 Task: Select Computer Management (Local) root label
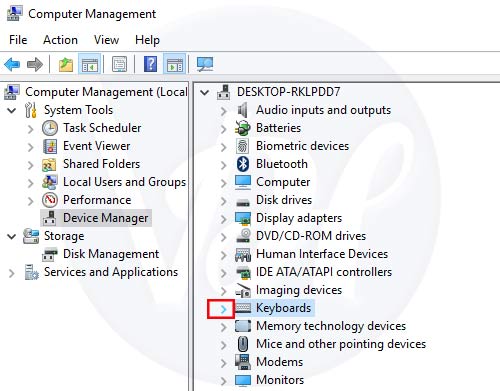[x=106, y=92]
